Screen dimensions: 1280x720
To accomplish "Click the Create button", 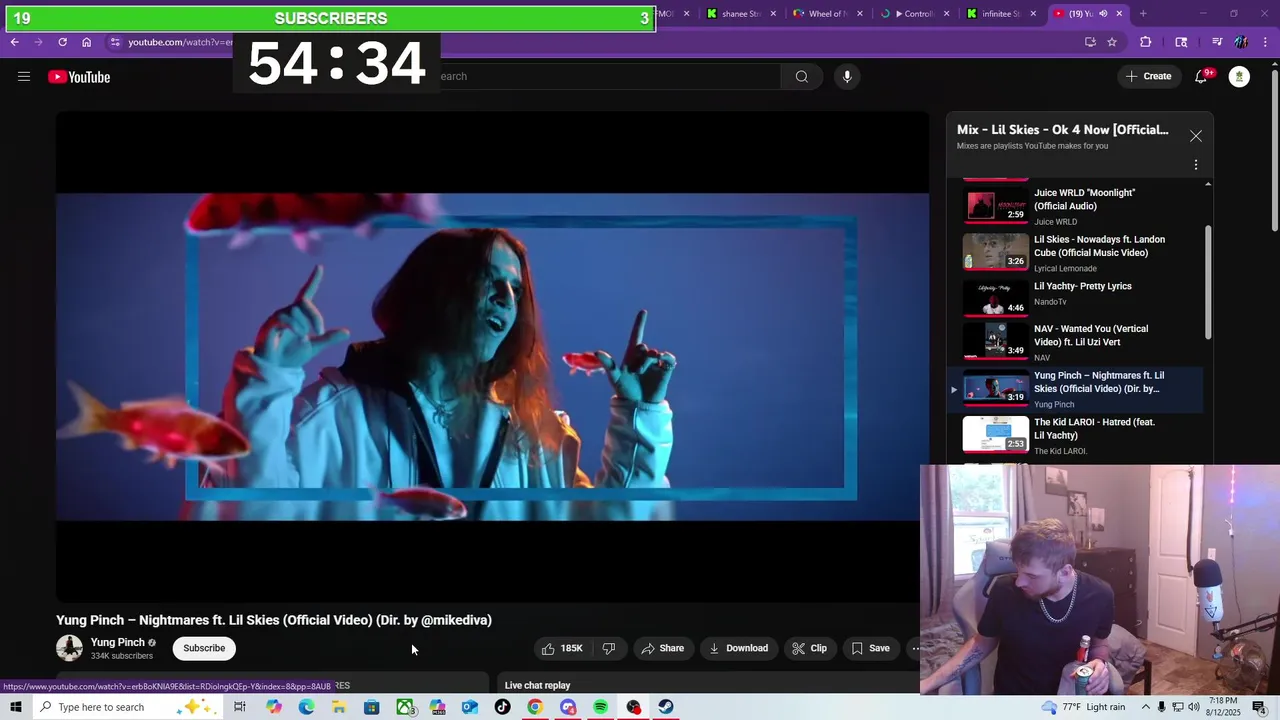I will tap(1149, 77).
